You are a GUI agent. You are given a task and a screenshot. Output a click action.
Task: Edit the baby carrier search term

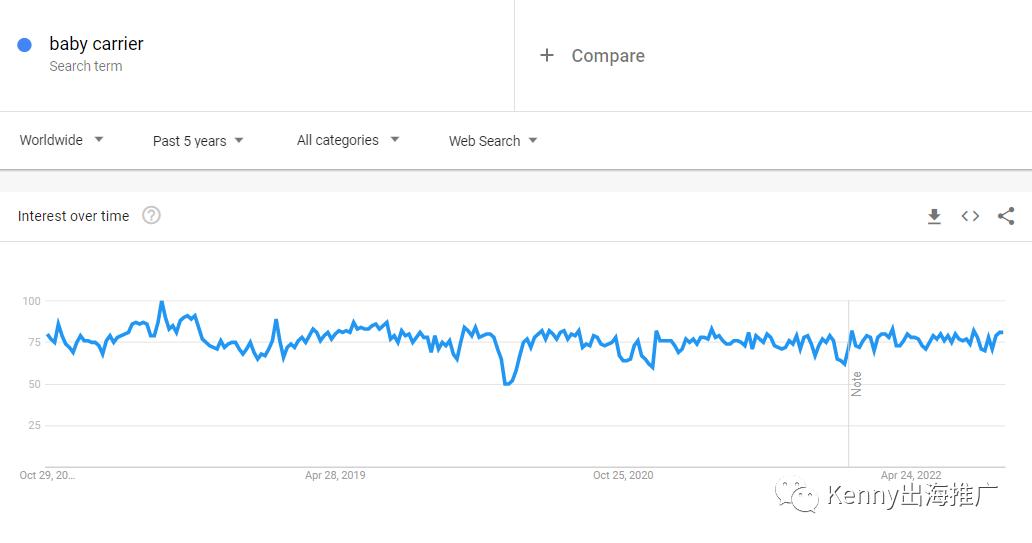click(96, 44)
